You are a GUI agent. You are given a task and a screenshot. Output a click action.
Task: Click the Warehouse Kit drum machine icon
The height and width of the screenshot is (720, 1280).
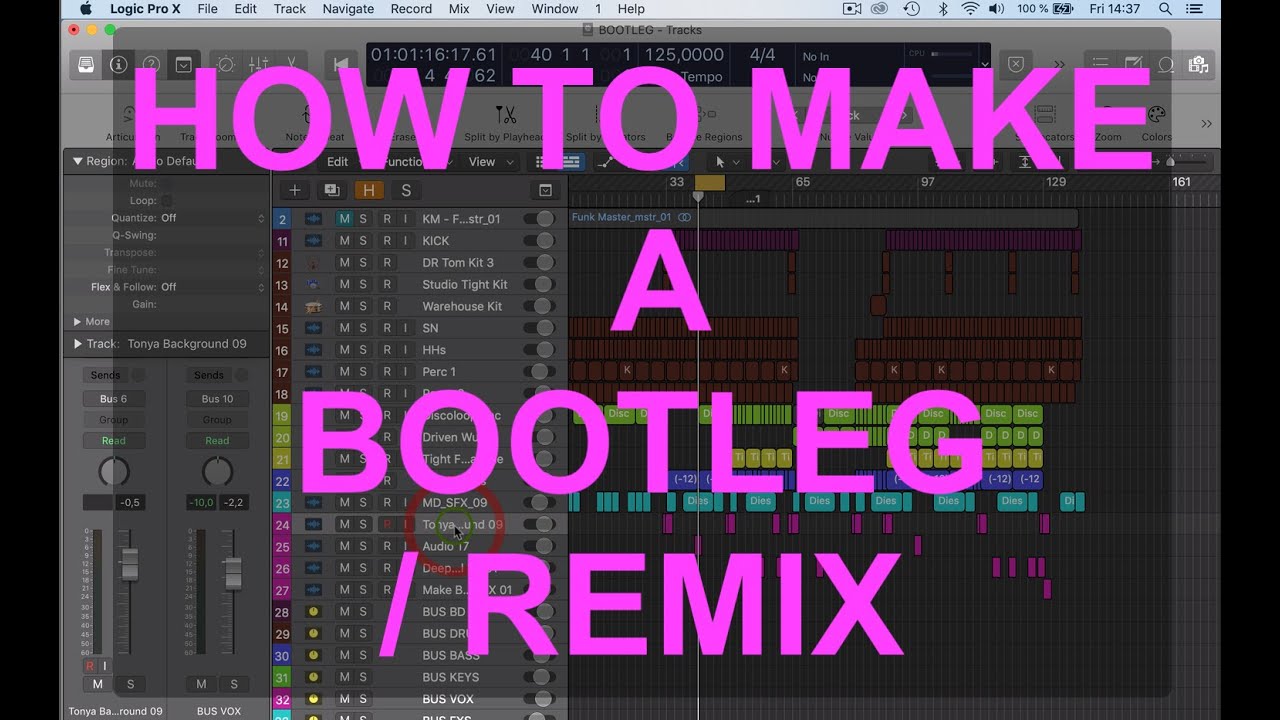pyautogui.click(x=313, y=306)
